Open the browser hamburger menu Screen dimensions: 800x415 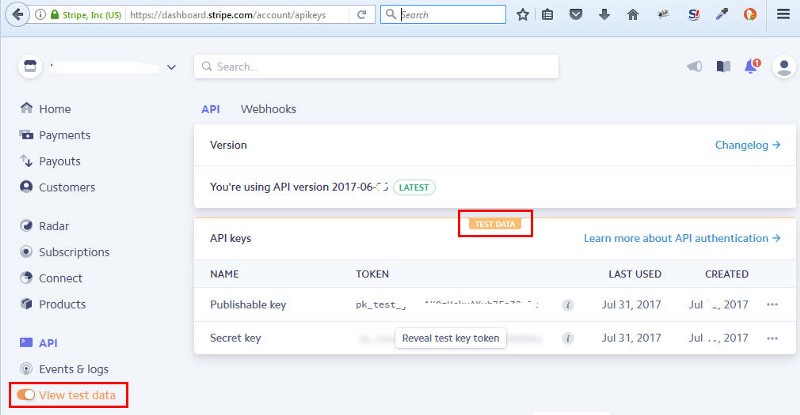pyautogui.click(x=784, y=14)
